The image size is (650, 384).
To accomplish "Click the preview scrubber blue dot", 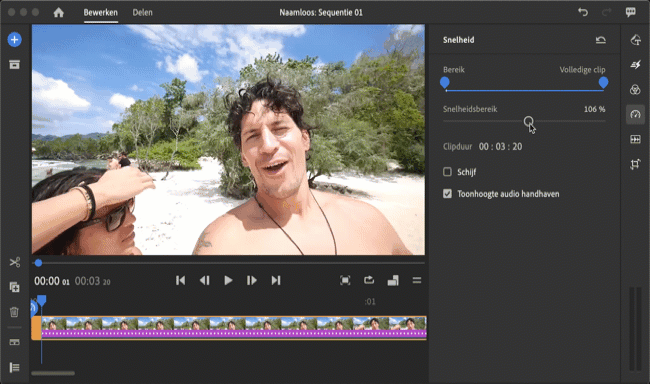I will (39, 263).
